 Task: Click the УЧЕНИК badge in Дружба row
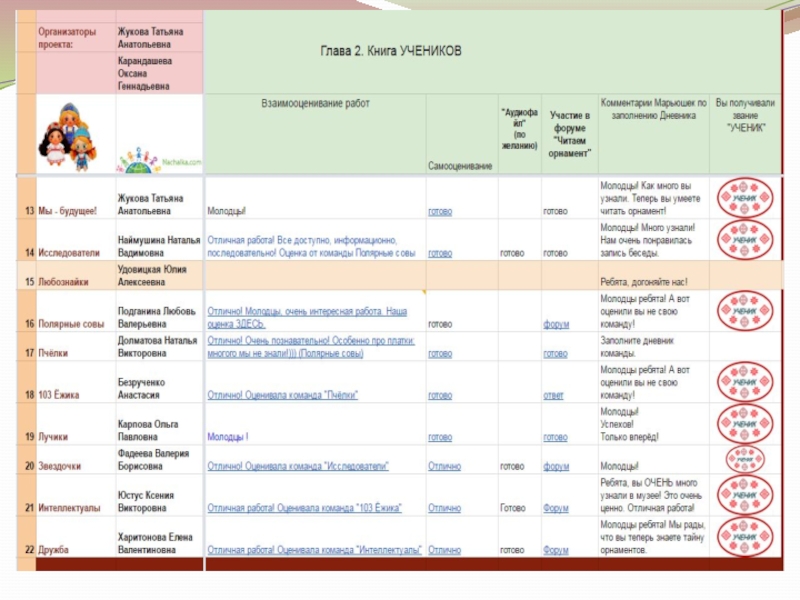click(x=745, y=536)
